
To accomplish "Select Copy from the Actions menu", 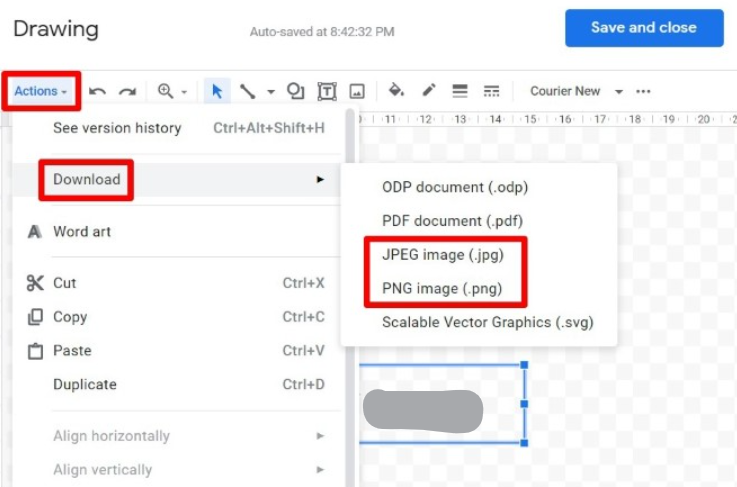I will click(x=181, y=317).
